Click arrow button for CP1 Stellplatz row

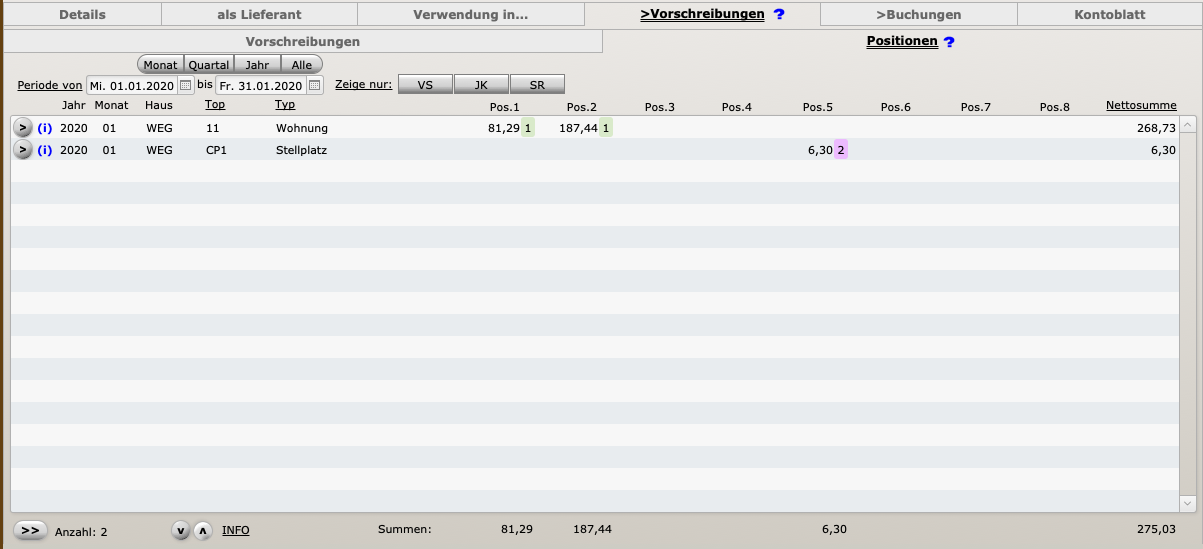click(22, 150)
